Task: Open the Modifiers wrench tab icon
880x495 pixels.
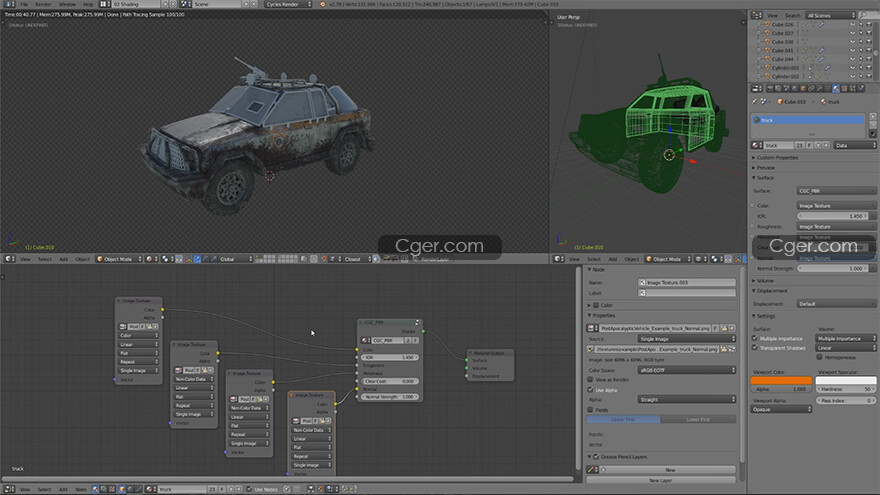Action: (x=819, y=88)
